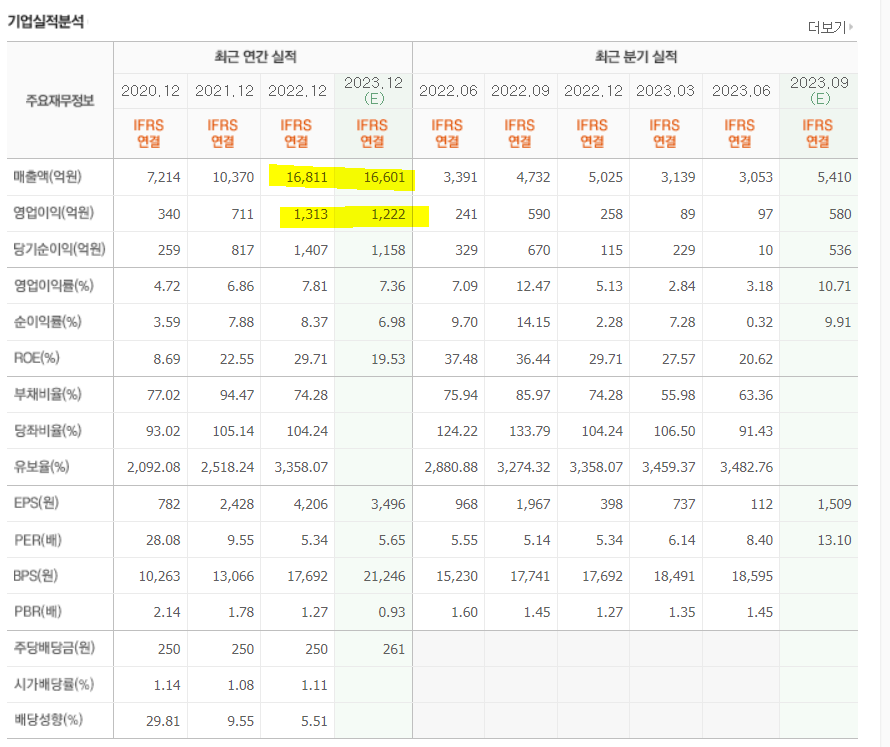
Task: Click the 배당성향(%) row label
Action: pyautogui.click(x=48, y=720)
